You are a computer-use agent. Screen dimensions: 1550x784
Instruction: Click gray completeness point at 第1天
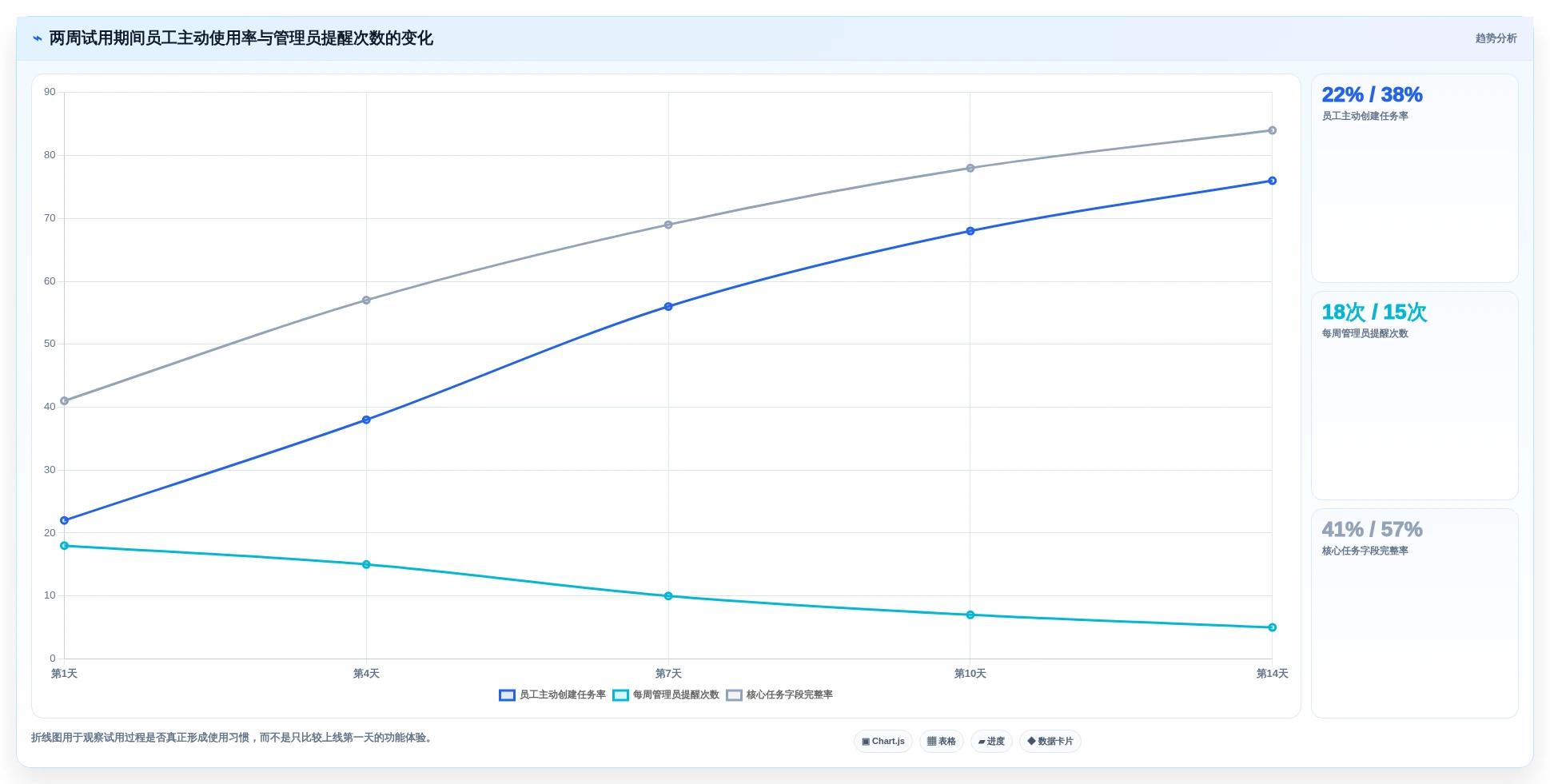(x=65, y=401)
